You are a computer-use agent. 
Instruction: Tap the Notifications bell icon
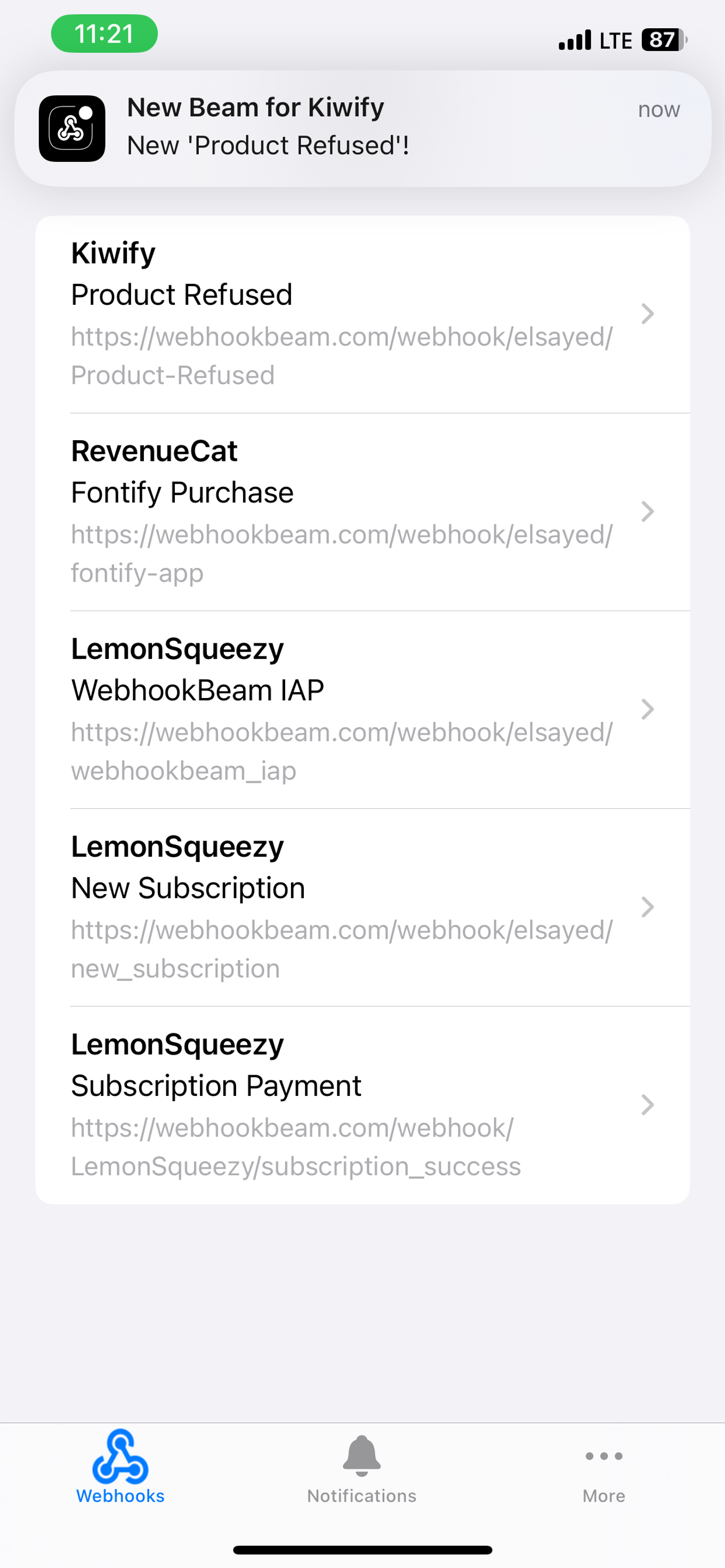[x=361, y=1456]
